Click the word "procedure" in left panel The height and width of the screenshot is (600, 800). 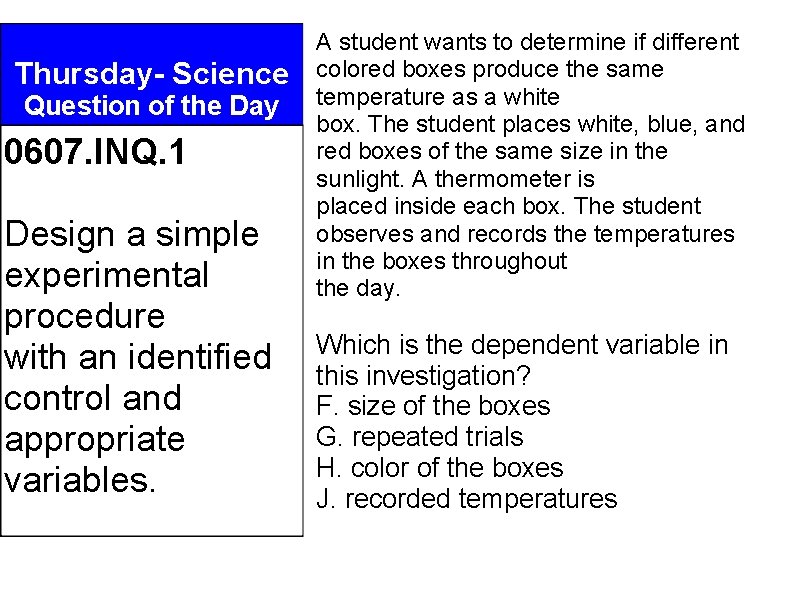tap(85, 316)
